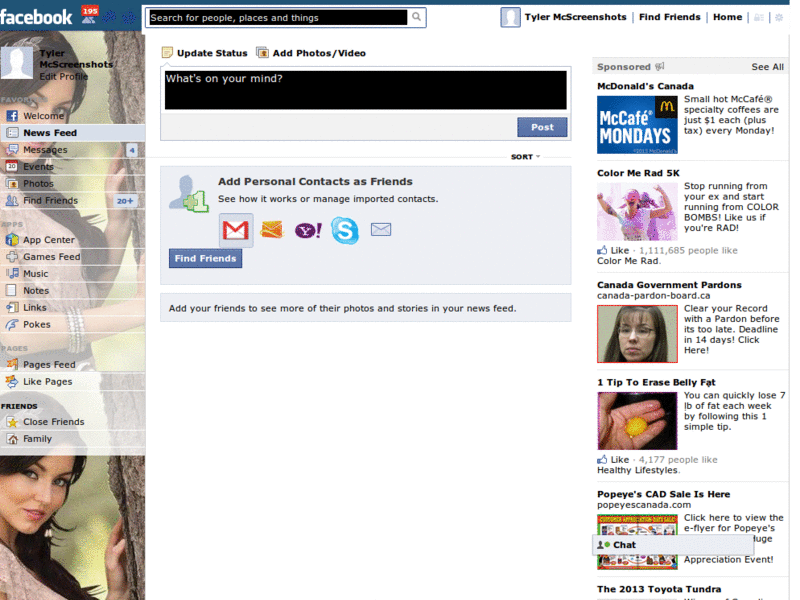Click Canada Government Pardons ad title
This screenshot has height=600, width=800.
[x=669, y=285]
